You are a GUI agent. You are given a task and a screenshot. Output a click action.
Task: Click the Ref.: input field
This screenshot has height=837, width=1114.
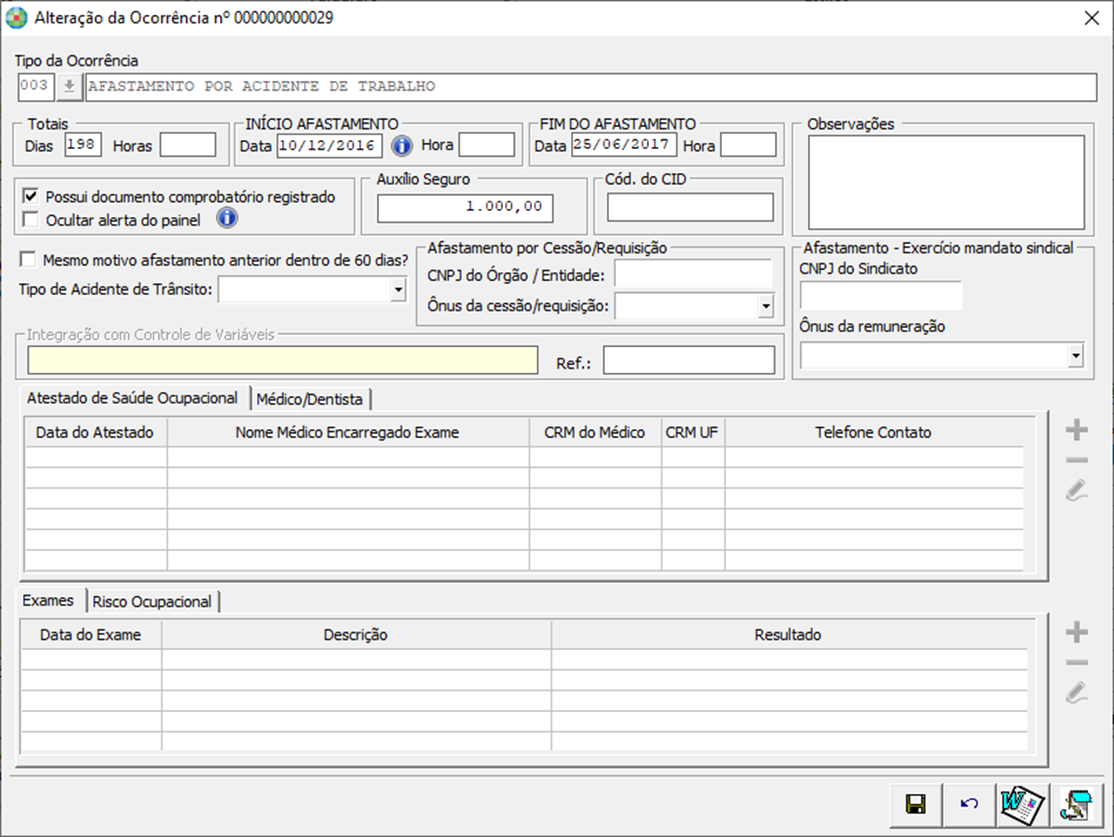(689, 360)
